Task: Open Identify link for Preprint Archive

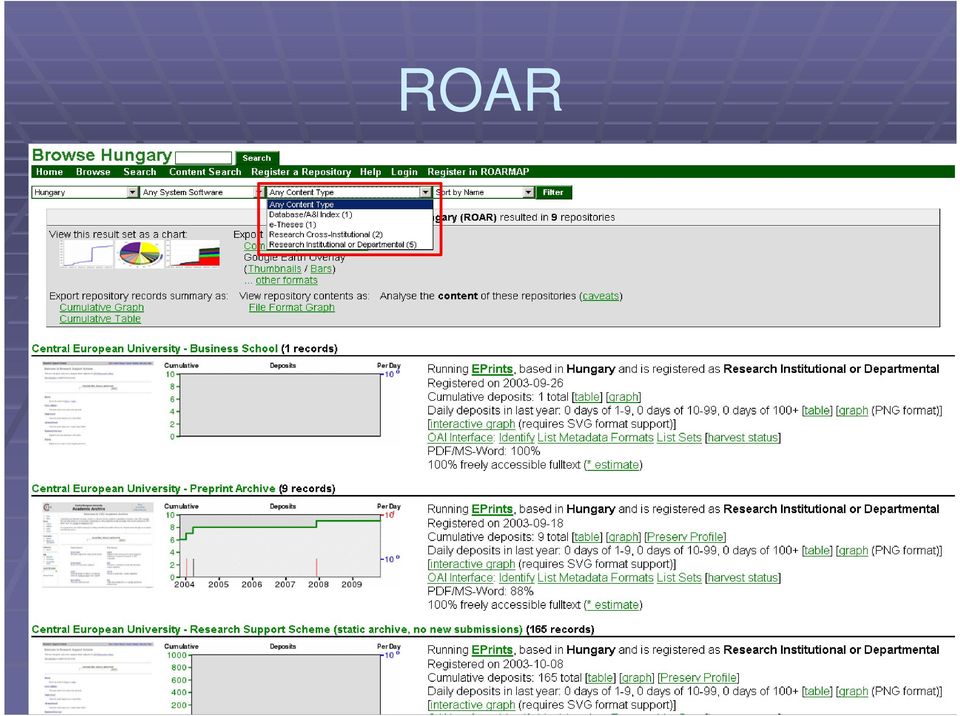Action: click(517, 578)
